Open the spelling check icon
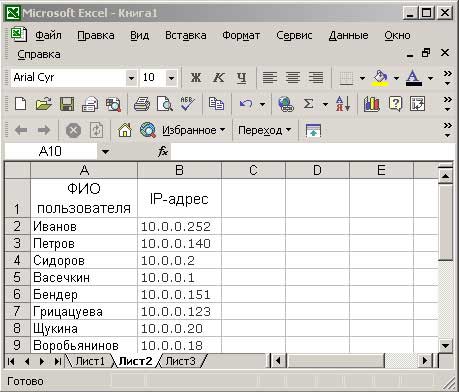The height and width of the screenshot is (392, 459). pyautogui.click(x=188, y=104)
